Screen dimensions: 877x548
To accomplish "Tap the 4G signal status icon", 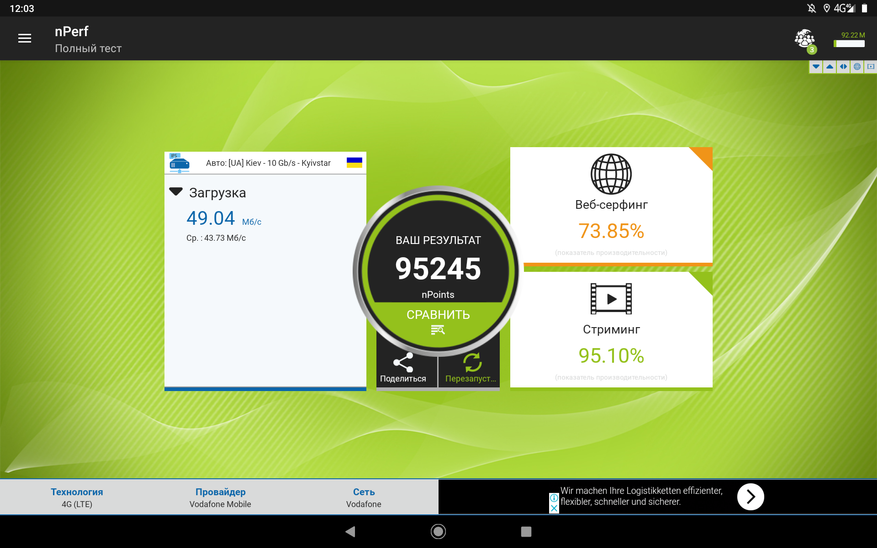I will pos(845,8).
